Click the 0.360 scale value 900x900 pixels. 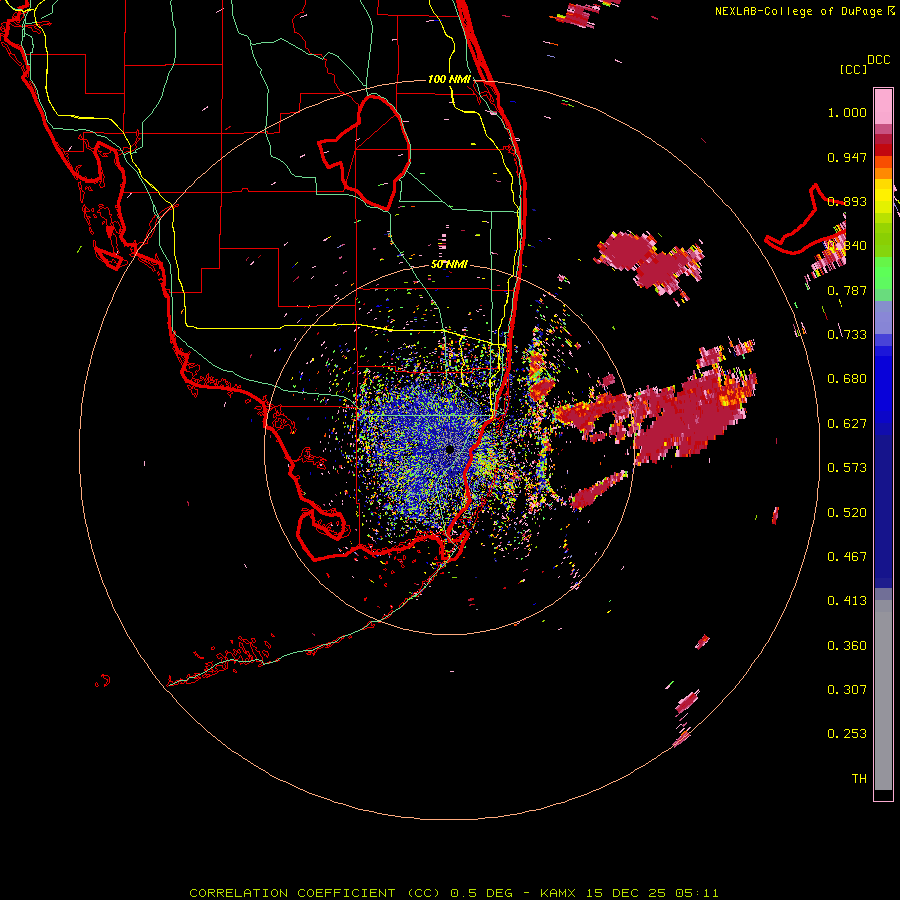point(847,646)
